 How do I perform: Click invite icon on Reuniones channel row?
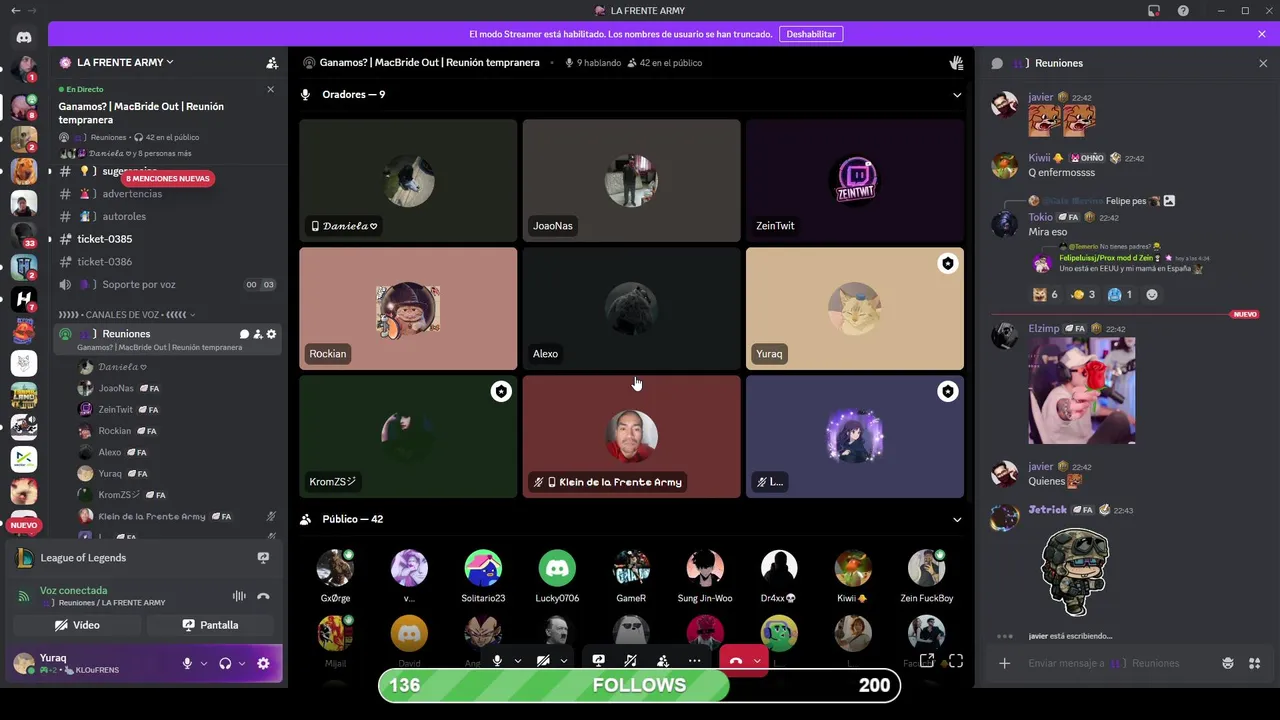[258, 334]
